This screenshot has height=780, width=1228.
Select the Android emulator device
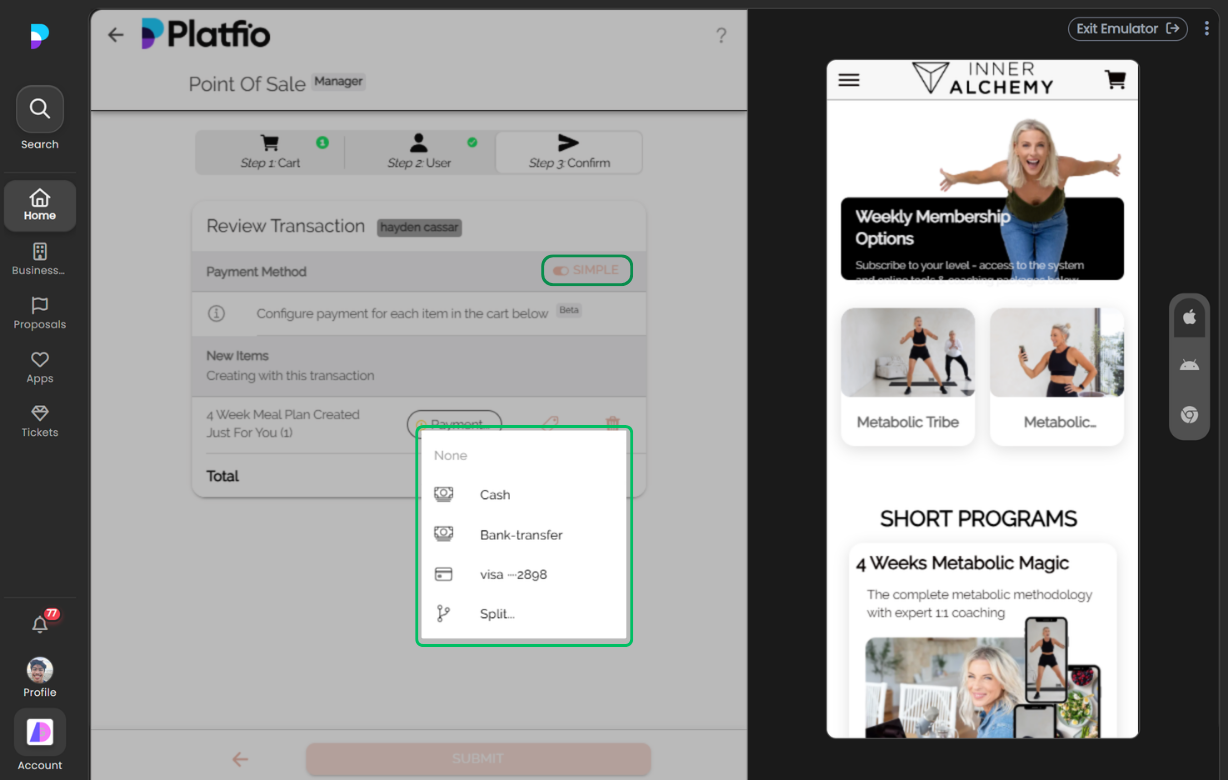click(x=1189, y=365)
